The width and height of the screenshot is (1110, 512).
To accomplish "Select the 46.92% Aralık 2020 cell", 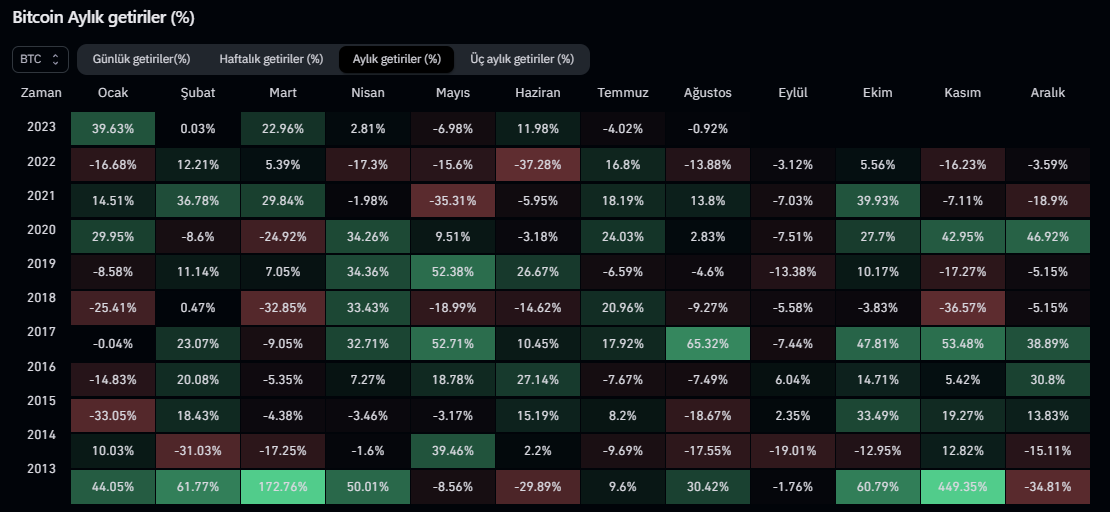I will (1047, 236).
